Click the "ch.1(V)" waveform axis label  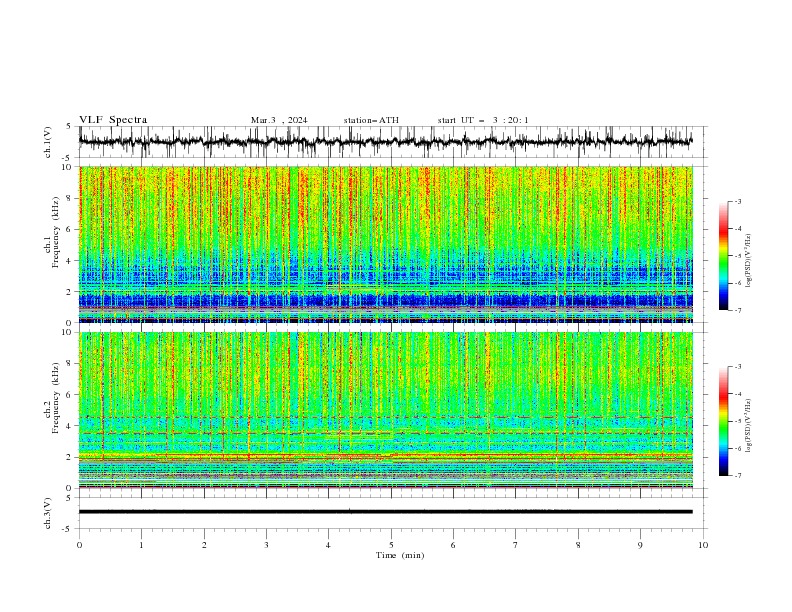48,142
